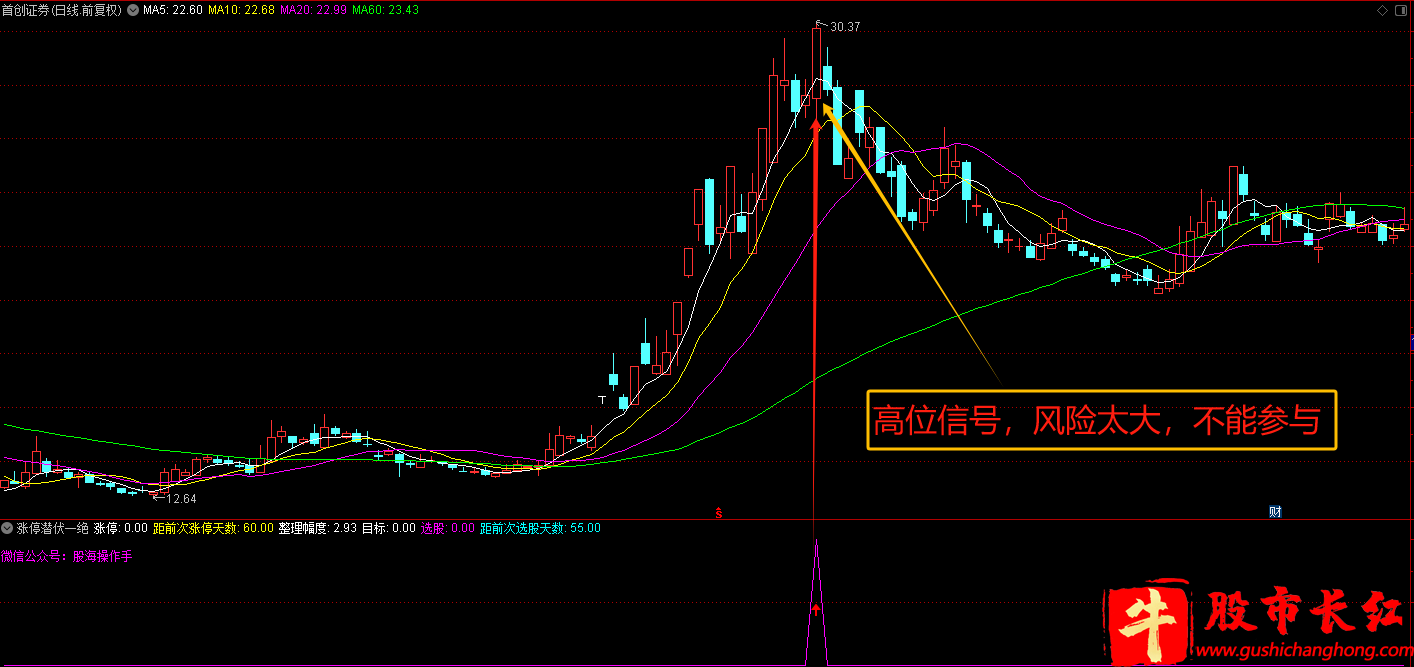
Task: Click 整理幅度: 2.93 value
Action: [x=317, y=527]
